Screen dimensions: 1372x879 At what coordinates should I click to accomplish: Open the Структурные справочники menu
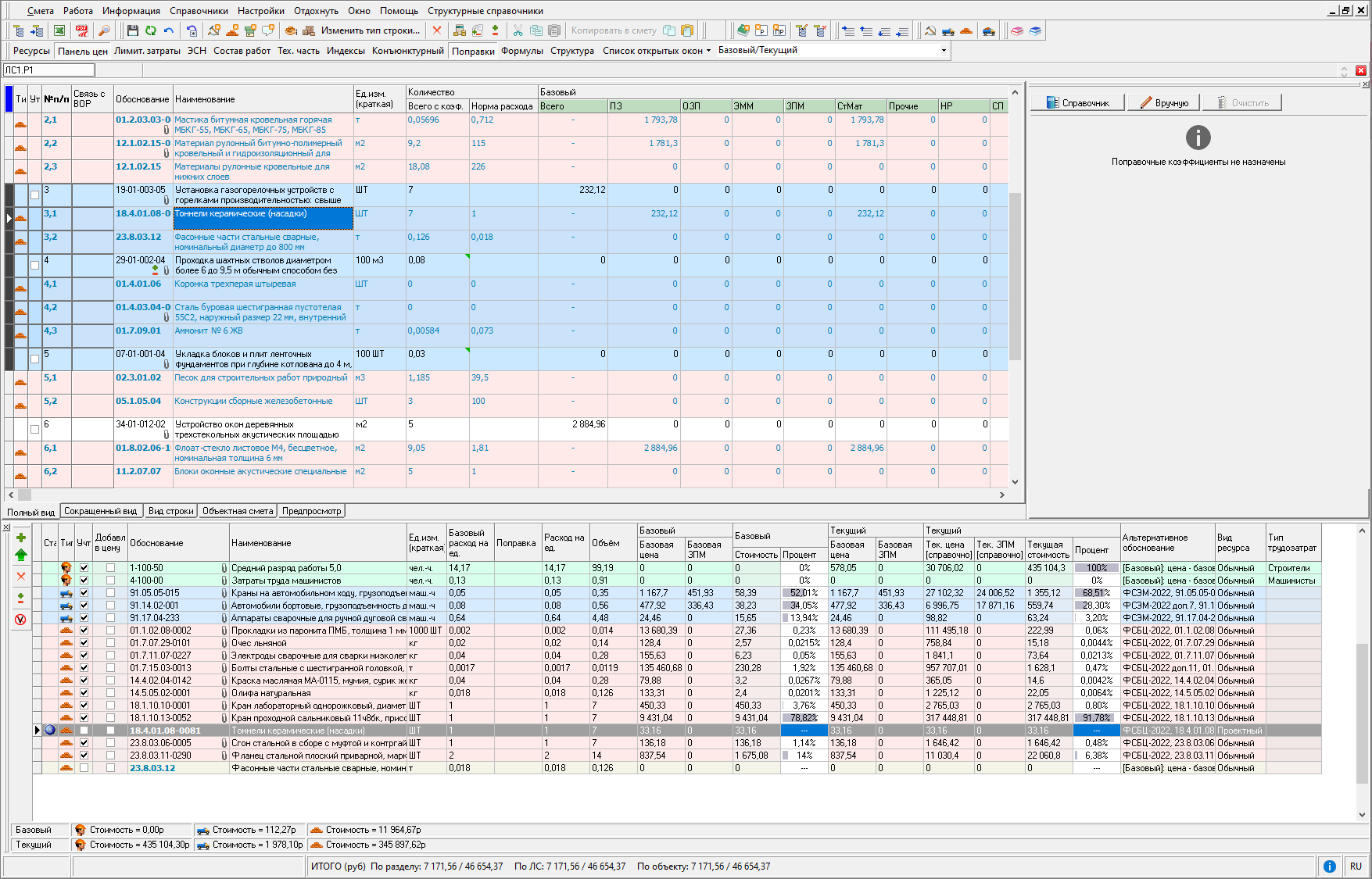485,11
